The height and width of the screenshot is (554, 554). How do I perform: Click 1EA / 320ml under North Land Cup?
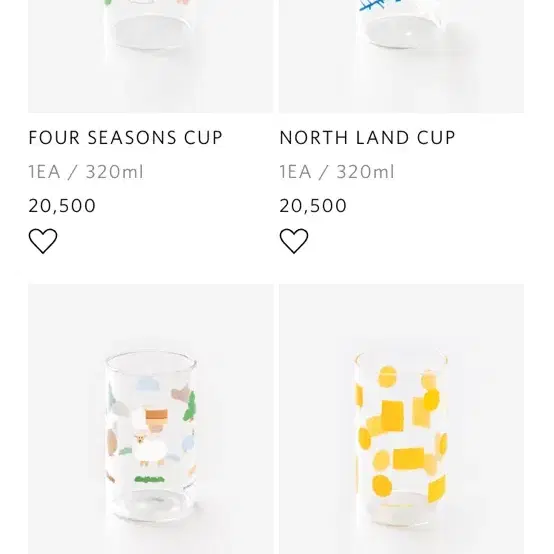point(337,172)
